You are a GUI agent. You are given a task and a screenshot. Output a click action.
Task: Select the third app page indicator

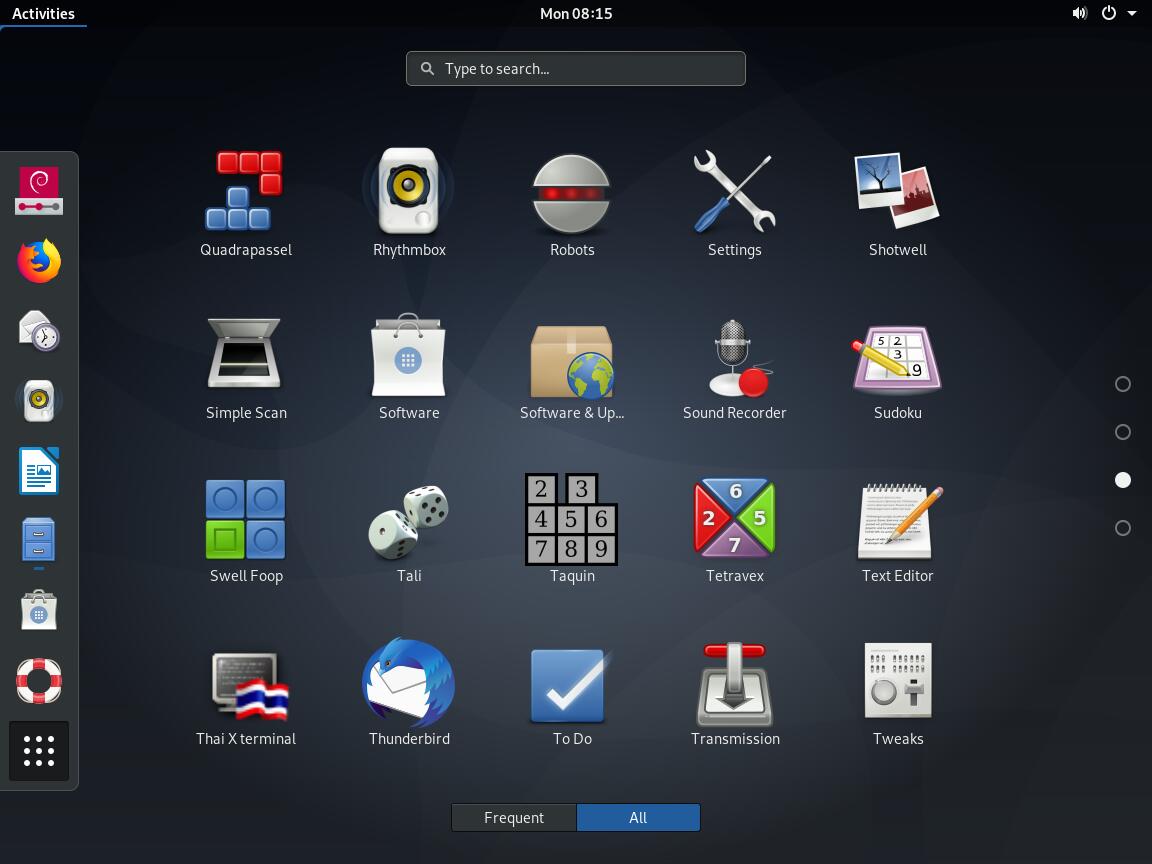[x=1123, y=480]
